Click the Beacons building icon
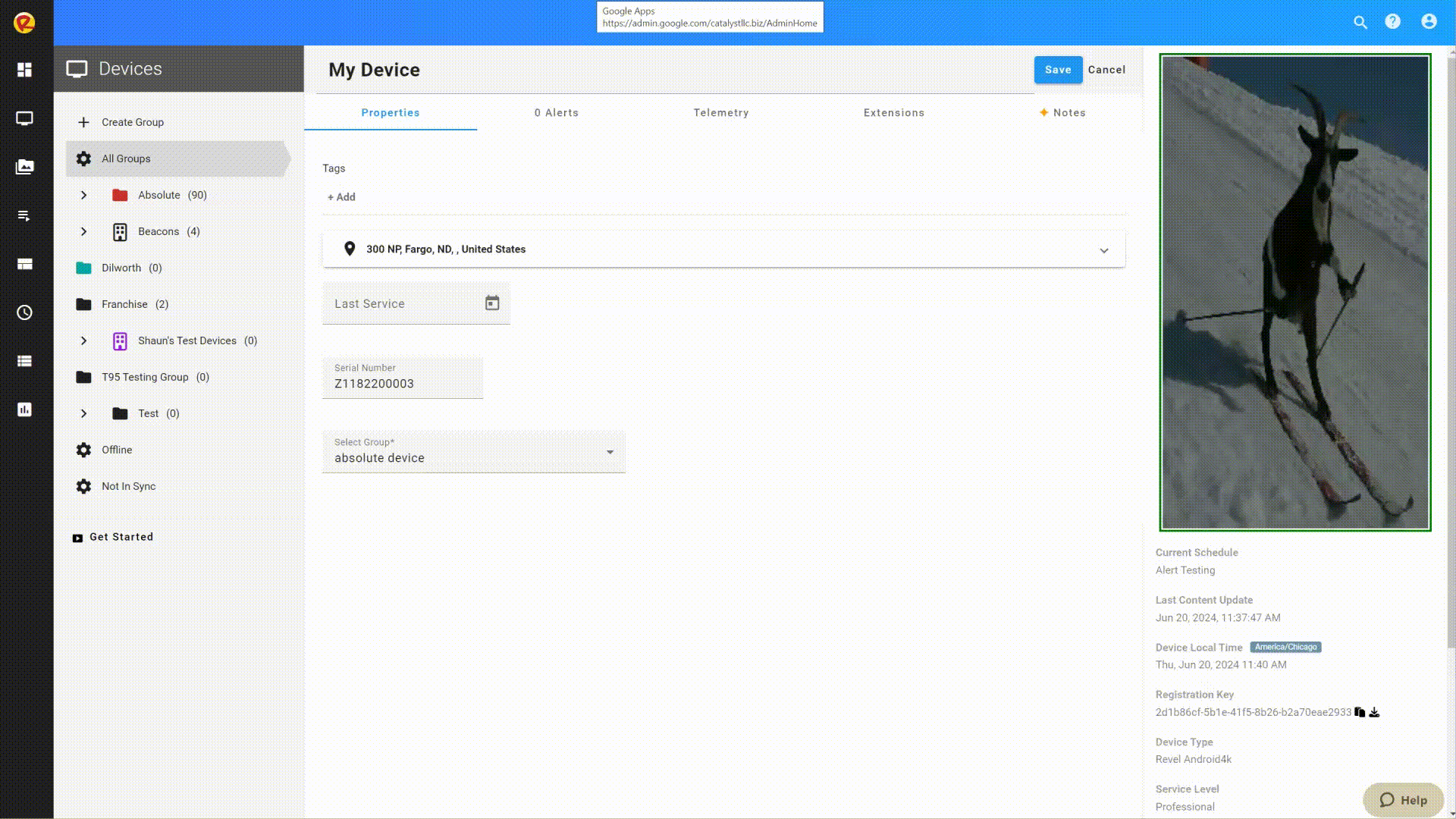 coord(120,231)
